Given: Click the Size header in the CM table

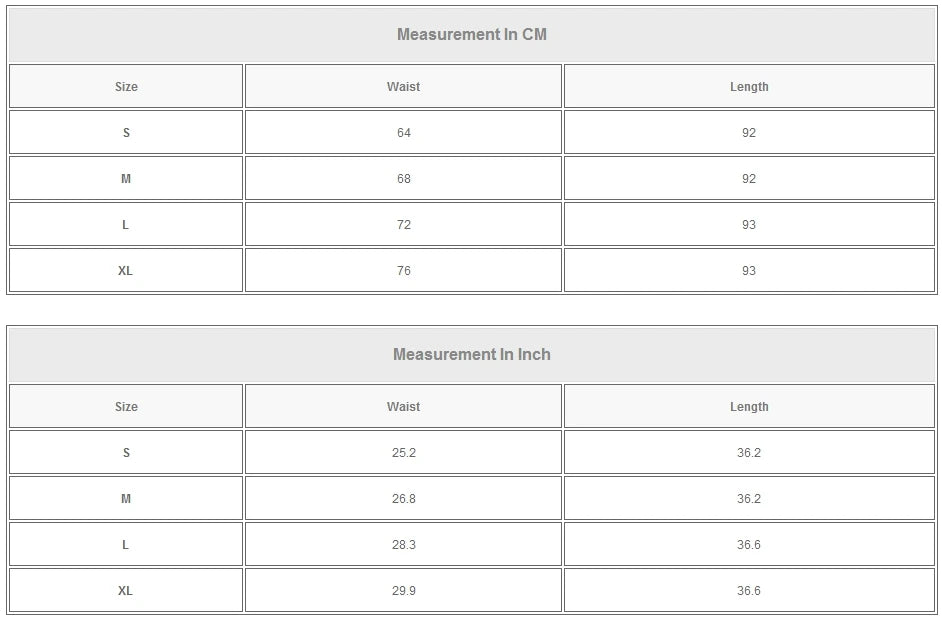Looking at the screenshot, I should point(126,87).
